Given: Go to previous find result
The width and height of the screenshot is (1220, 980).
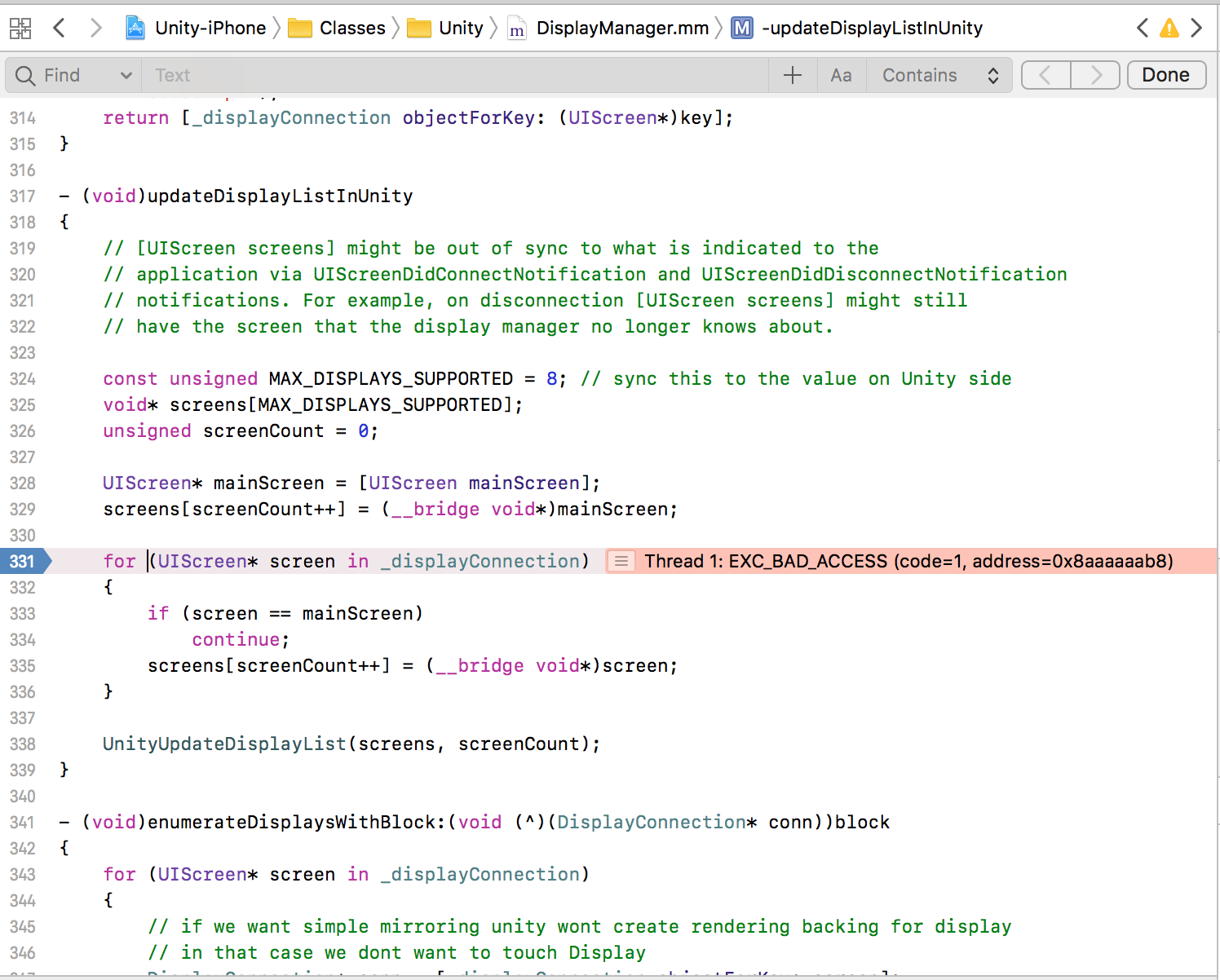Looking at the screenshot, I should click(x=1045, y=75).
